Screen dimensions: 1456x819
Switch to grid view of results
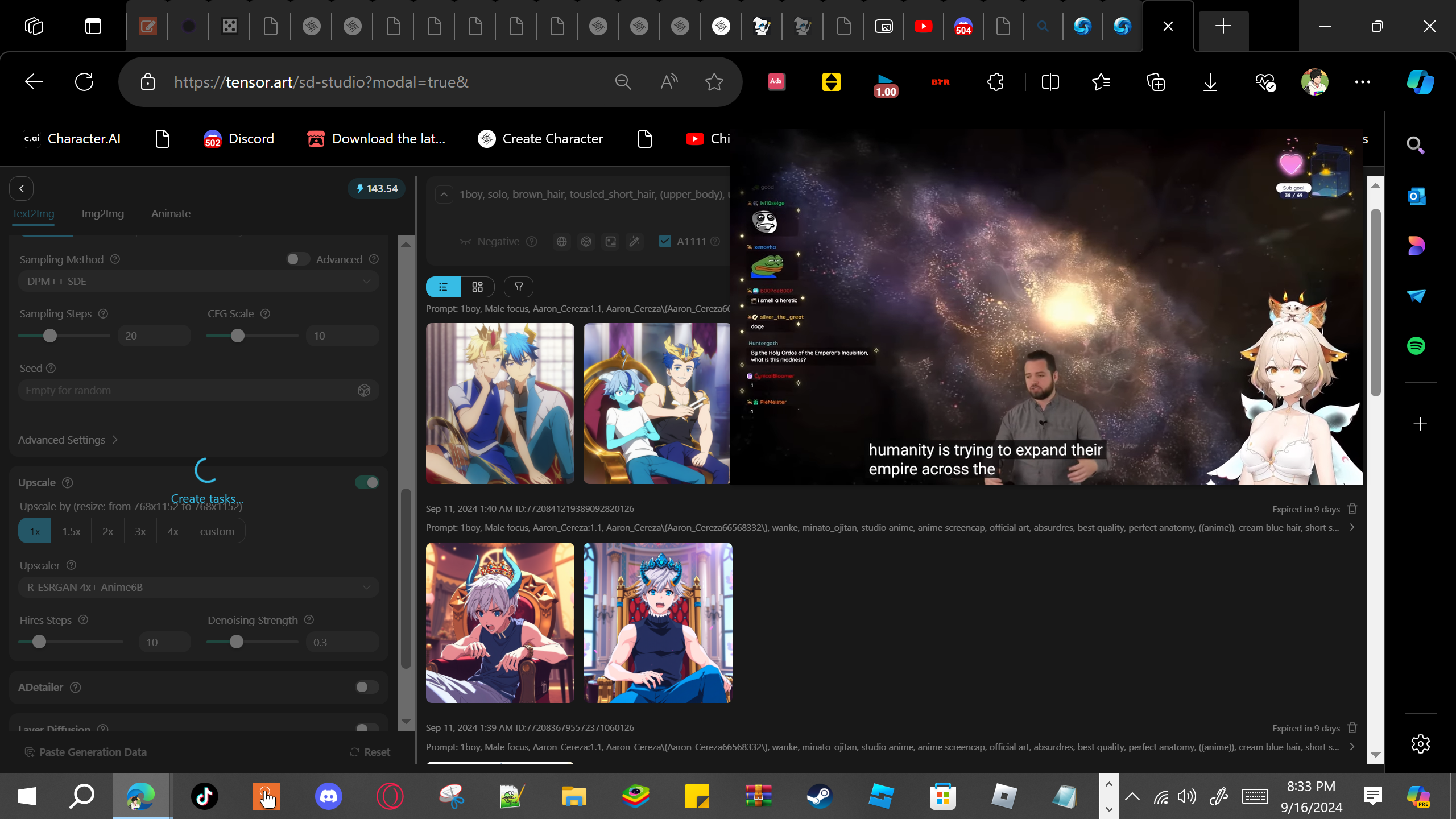point(478,287)
